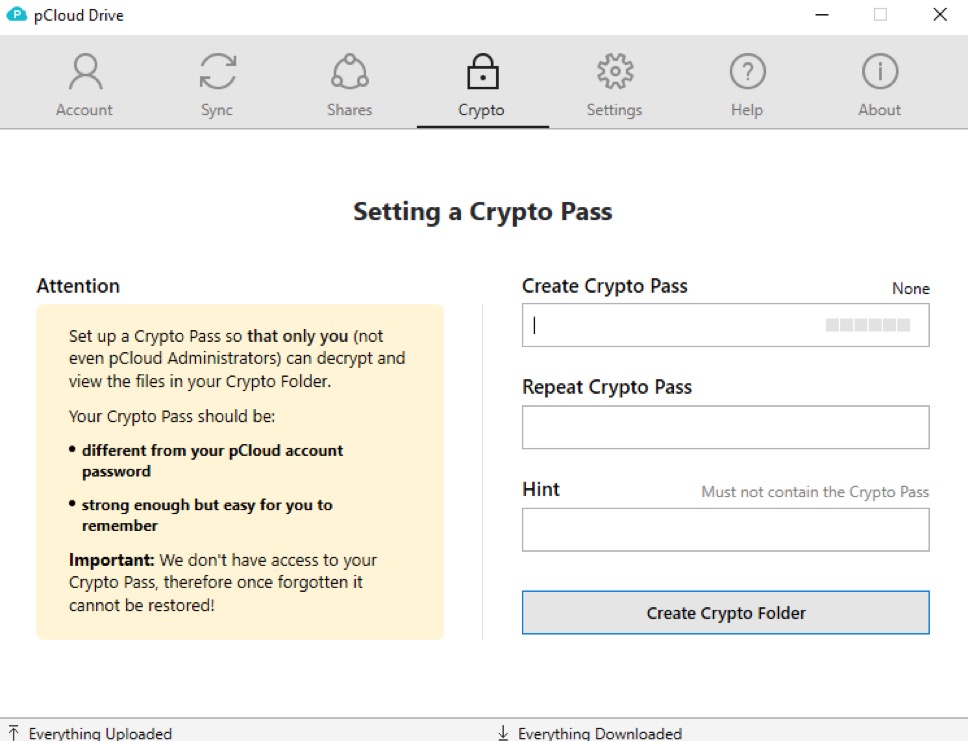The width and height of the screenshot is (968, 741).
Task: Click the Crypto tab label
Action: [x=482, y=111]
